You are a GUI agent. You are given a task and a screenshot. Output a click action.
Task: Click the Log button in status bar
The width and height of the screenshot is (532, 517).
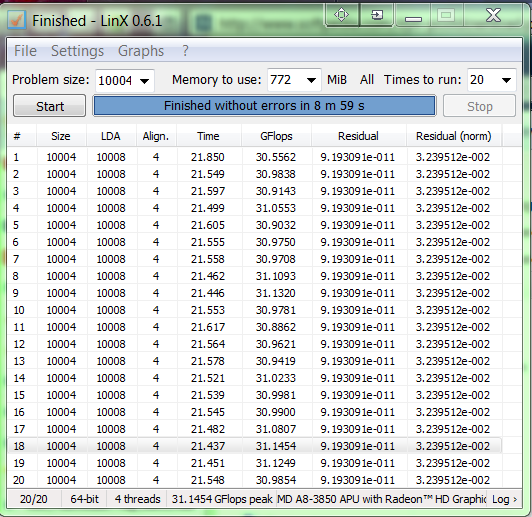(505, 499)
